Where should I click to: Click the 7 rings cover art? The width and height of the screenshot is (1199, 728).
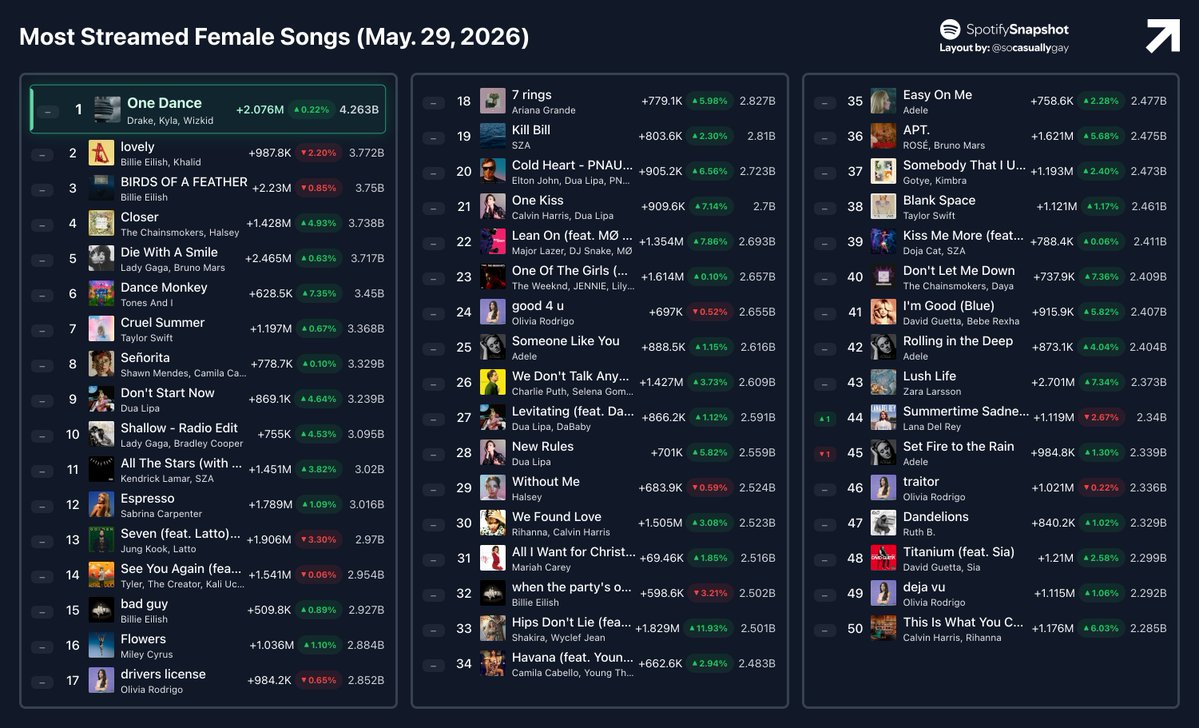point(492,101)
